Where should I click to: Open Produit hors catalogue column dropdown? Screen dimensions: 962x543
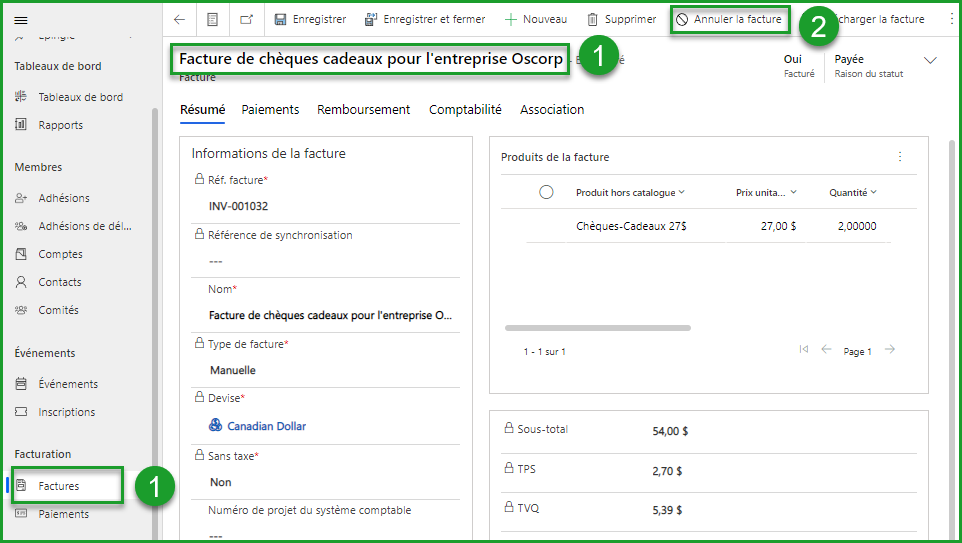[682, 192]
